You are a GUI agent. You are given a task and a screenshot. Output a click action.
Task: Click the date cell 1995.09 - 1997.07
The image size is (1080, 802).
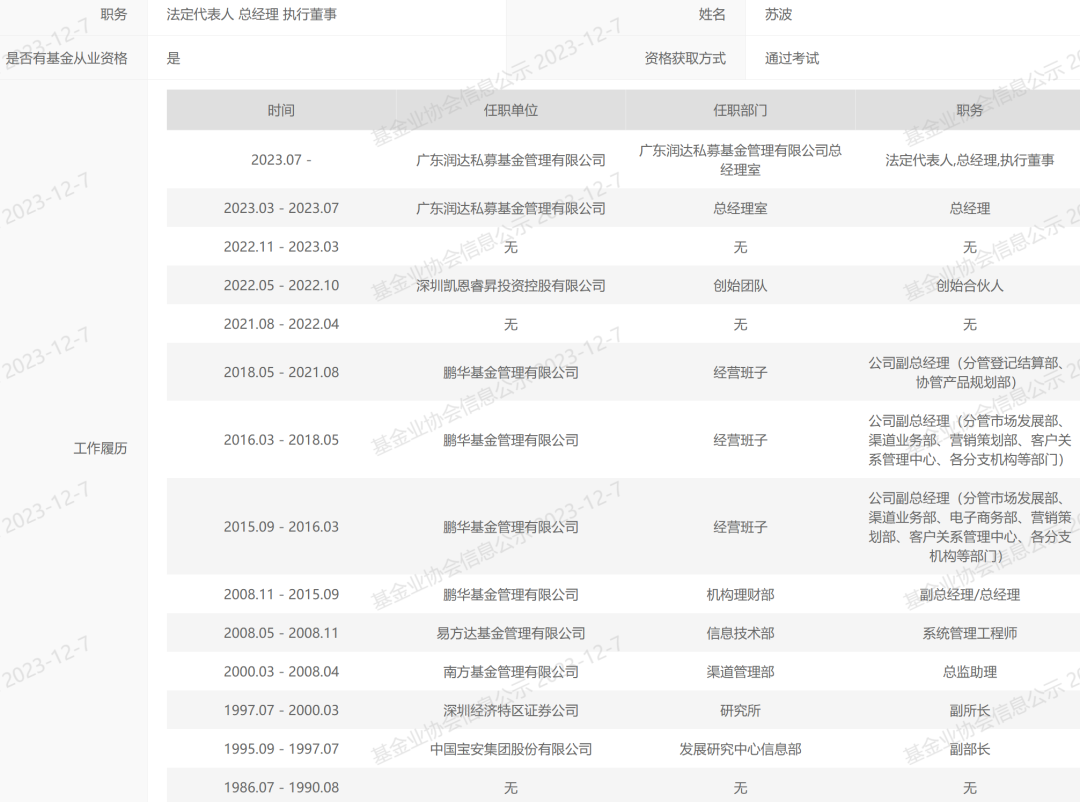281,748
